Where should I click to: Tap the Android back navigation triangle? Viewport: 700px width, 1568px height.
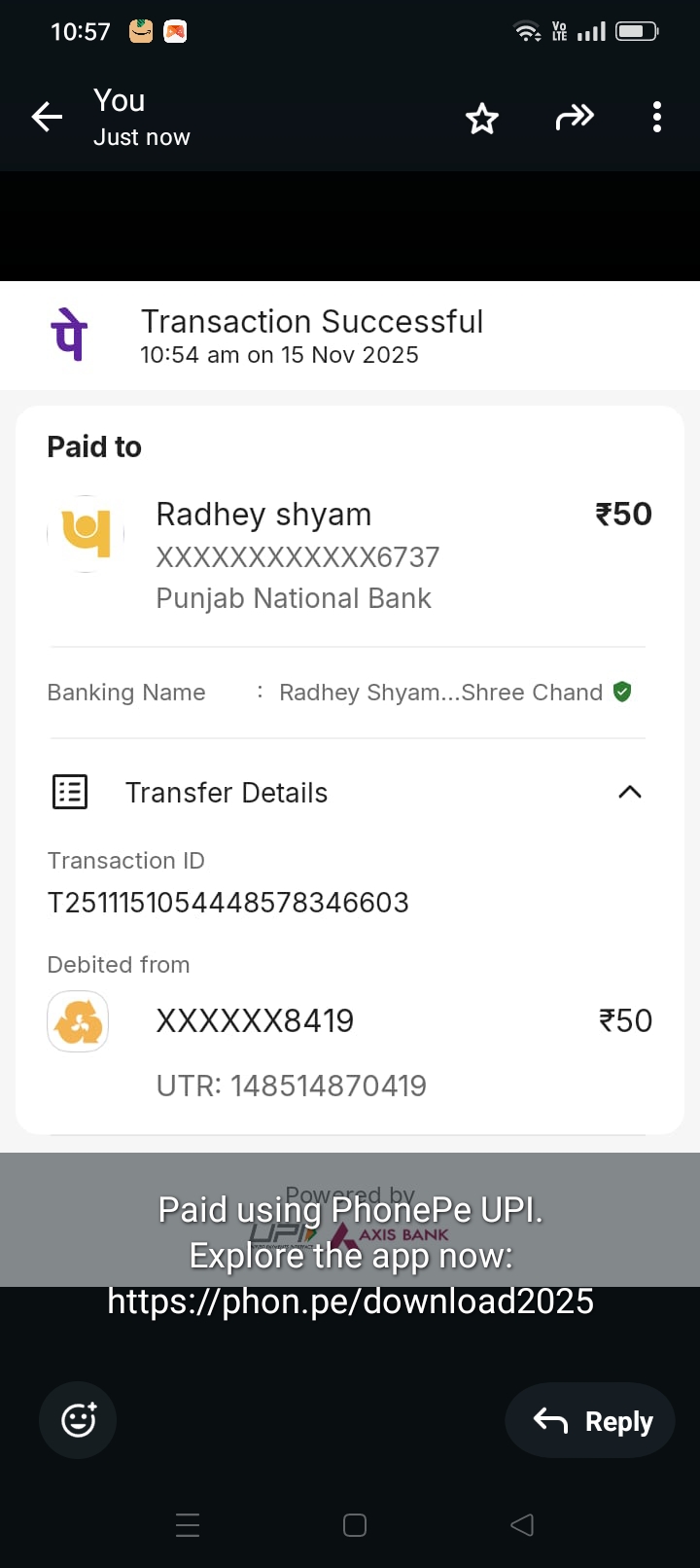click(x=522, y=1525)
